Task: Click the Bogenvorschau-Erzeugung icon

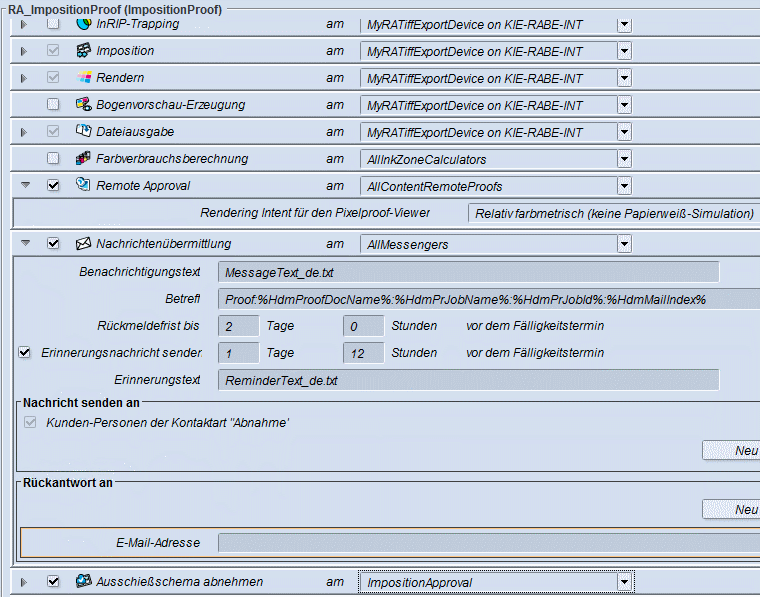Action: 84,104
